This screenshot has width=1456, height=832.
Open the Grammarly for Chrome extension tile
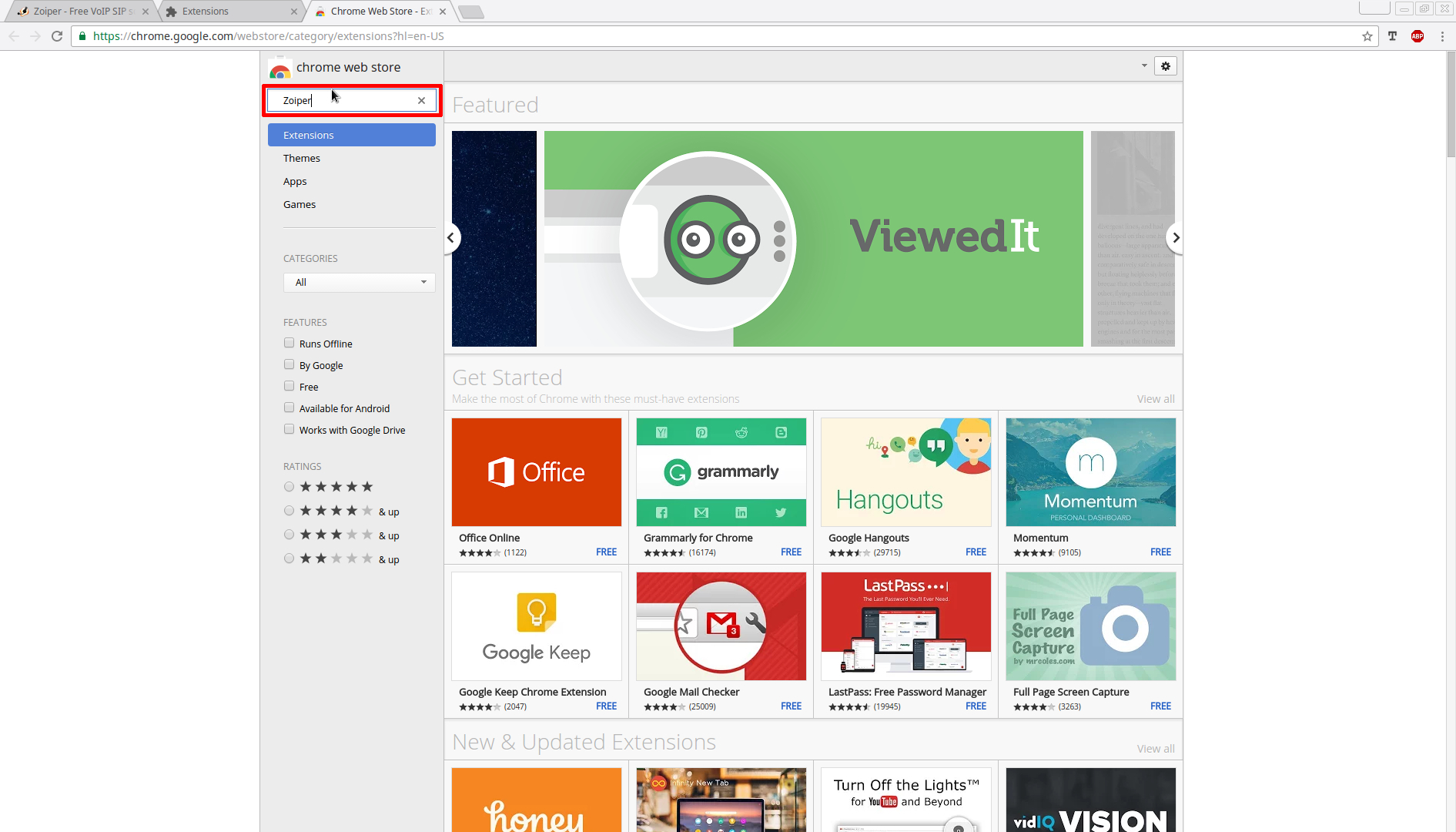(x=721, y=473)
